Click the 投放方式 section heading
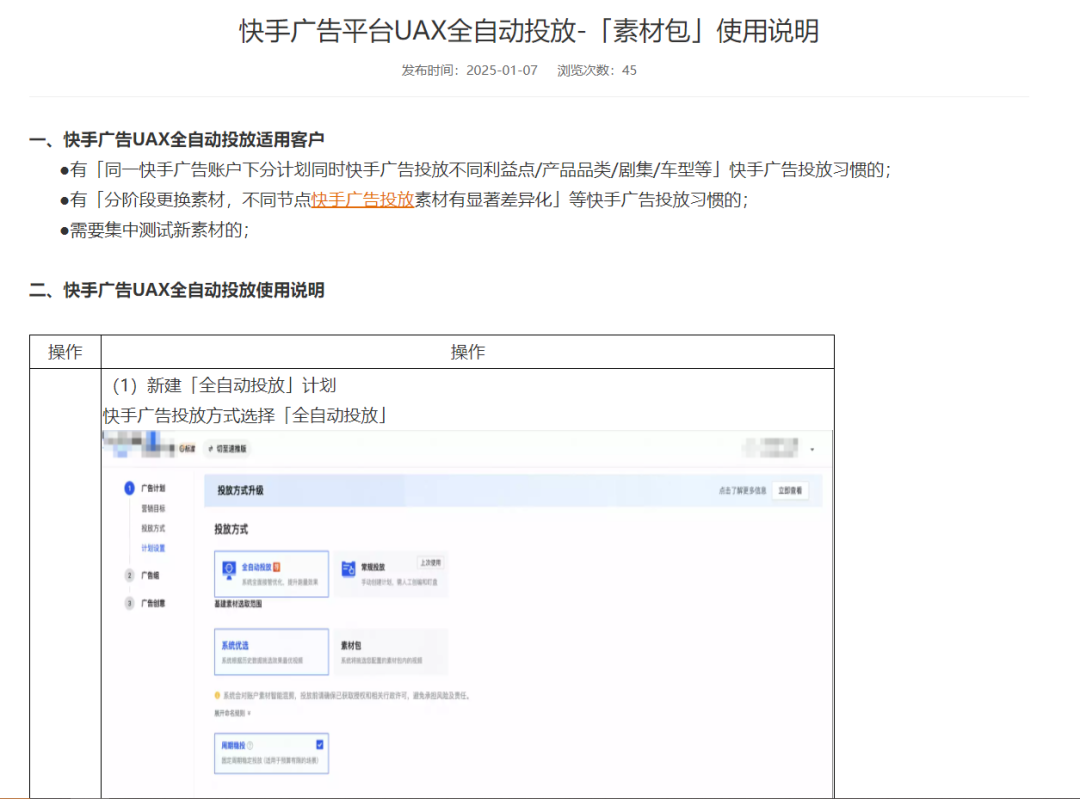 231,529
